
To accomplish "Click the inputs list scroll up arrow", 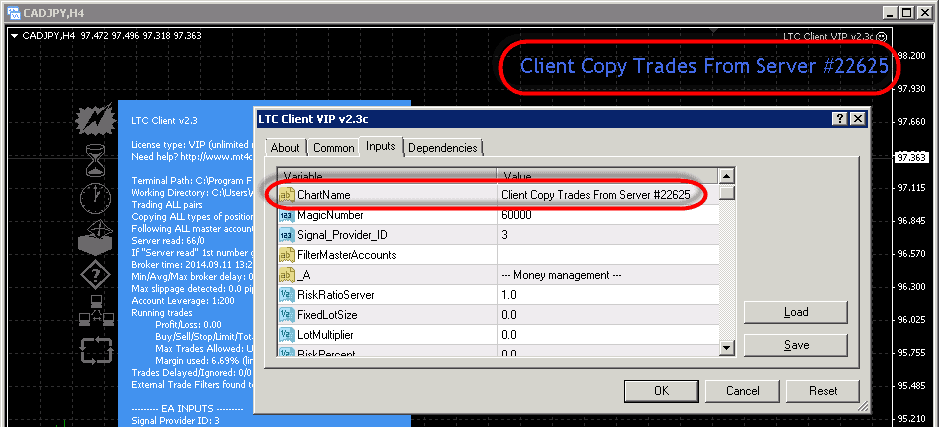I will pos(726,176).
